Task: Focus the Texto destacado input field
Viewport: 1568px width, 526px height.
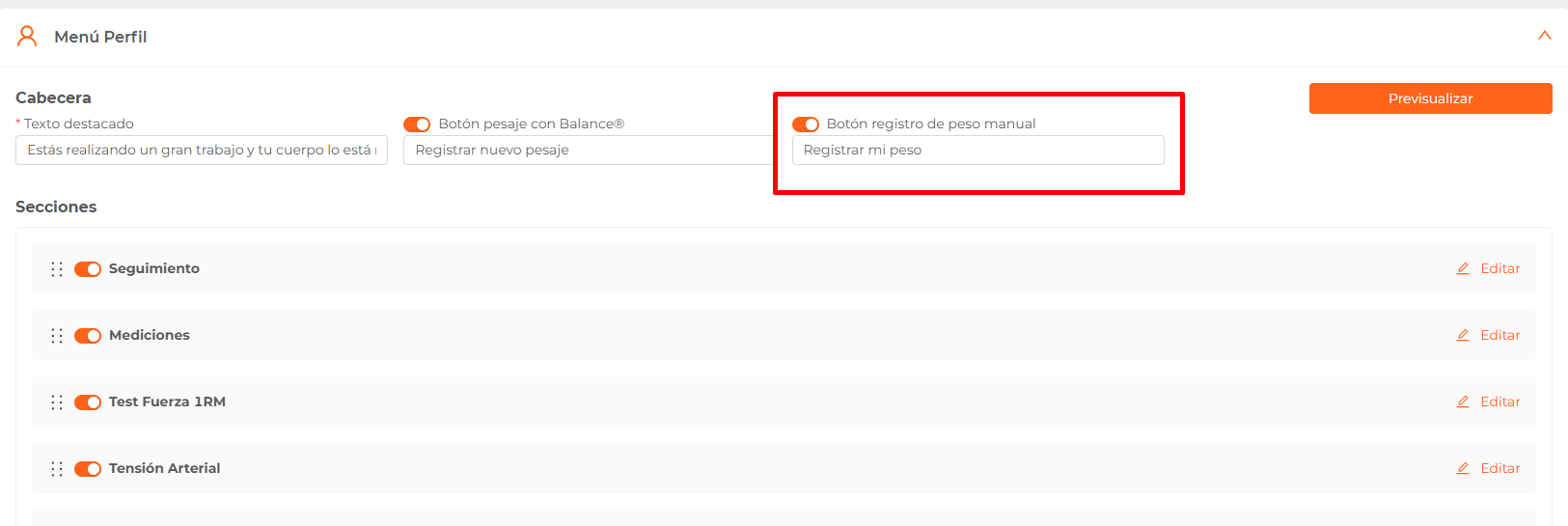Action: [x=202, y=150]
